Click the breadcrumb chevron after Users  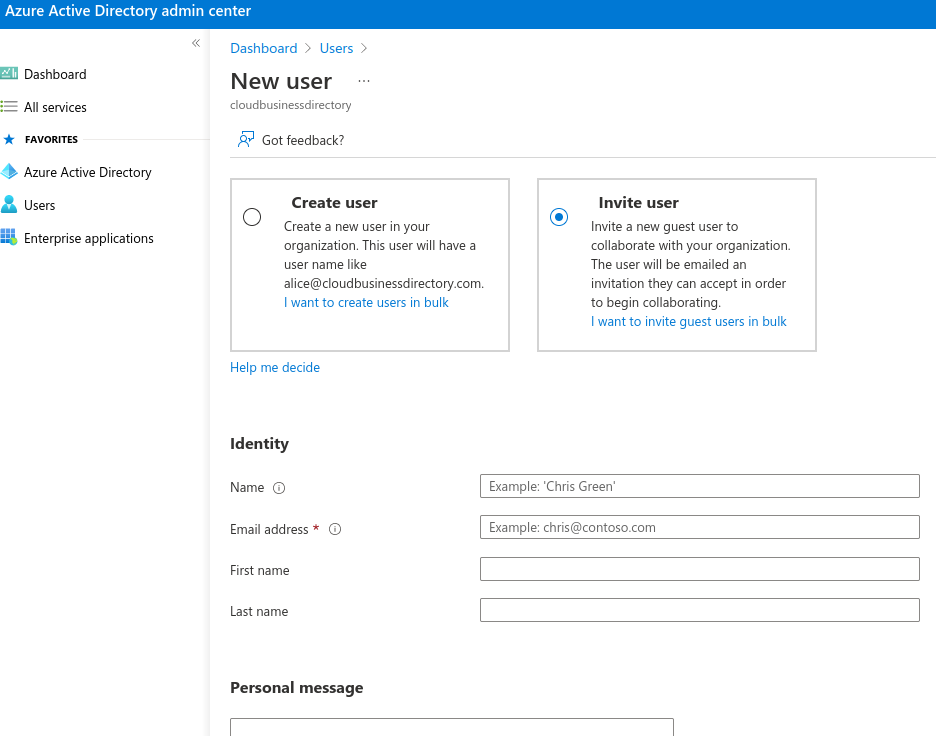[364, 48]
